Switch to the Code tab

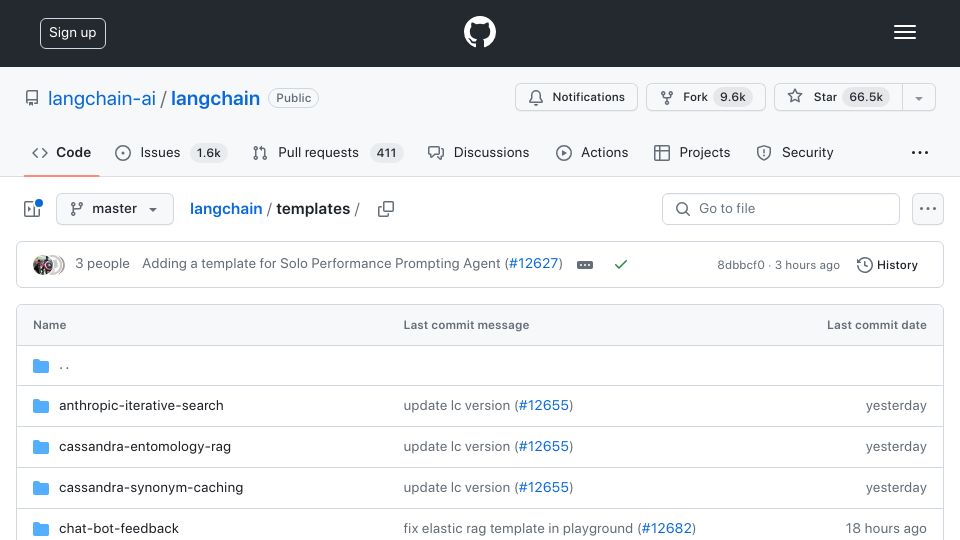pos(61,152)
